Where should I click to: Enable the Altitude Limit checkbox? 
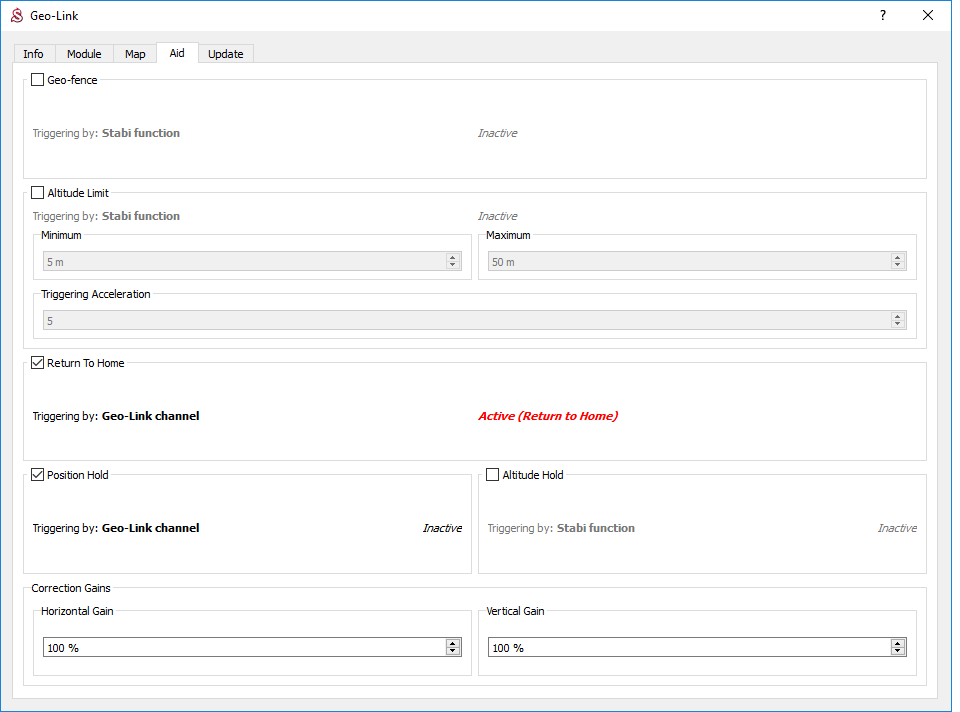click(x=38, y=193)
